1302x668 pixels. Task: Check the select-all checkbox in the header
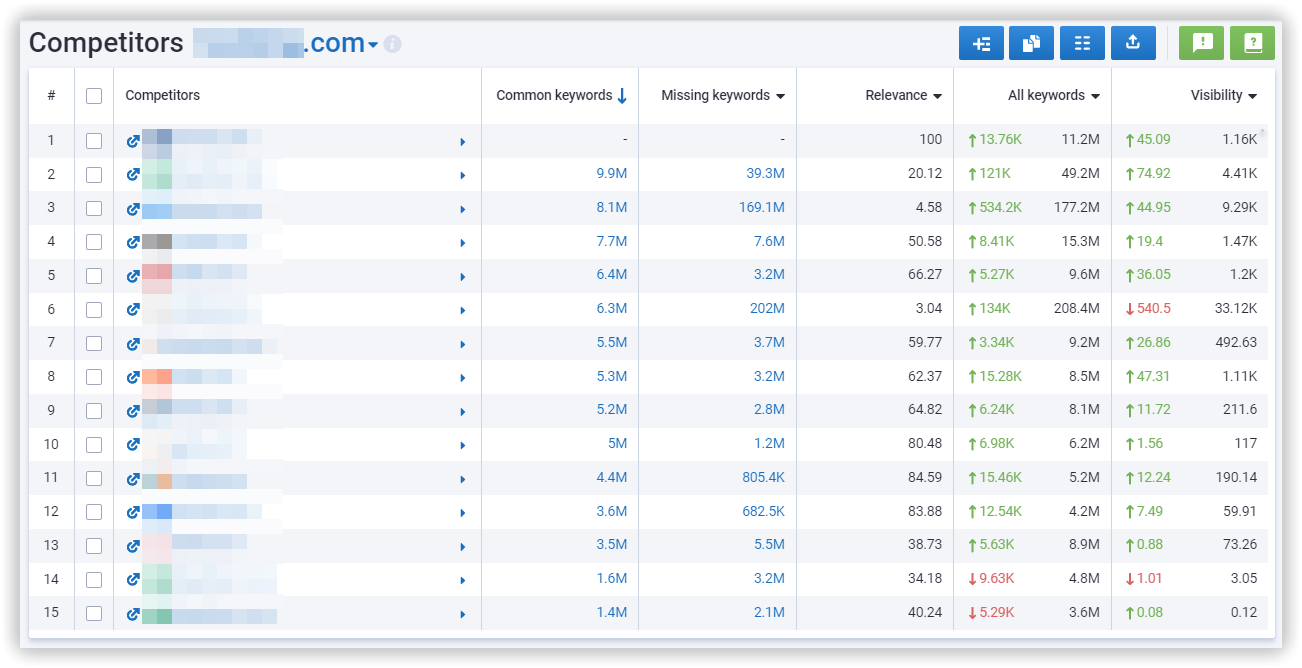pyautogui.click(x=95, y=95)
